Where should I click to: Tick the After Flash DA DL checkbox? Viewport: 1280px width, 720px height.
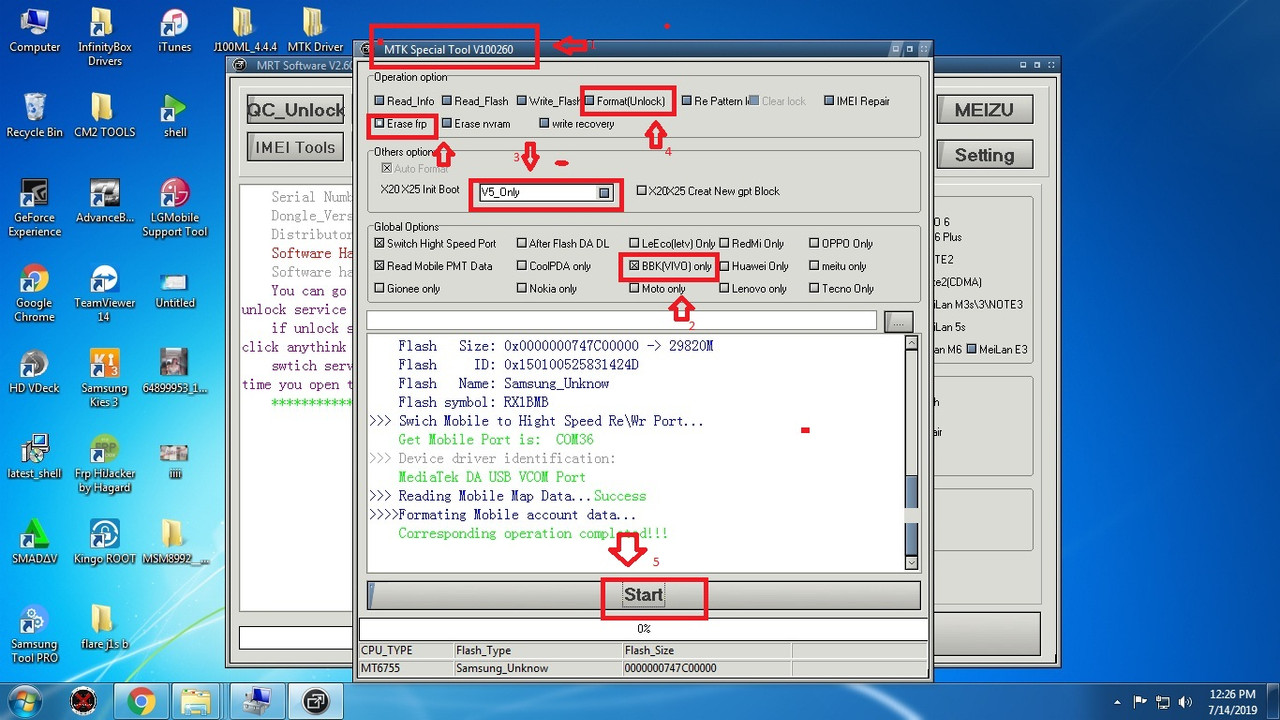coord(521,243)
